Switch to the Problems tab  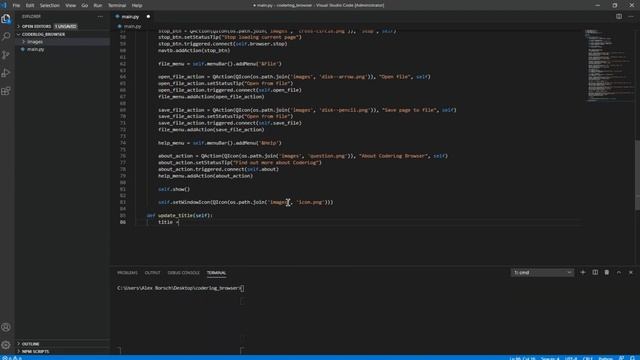click(x=127, y=273)
